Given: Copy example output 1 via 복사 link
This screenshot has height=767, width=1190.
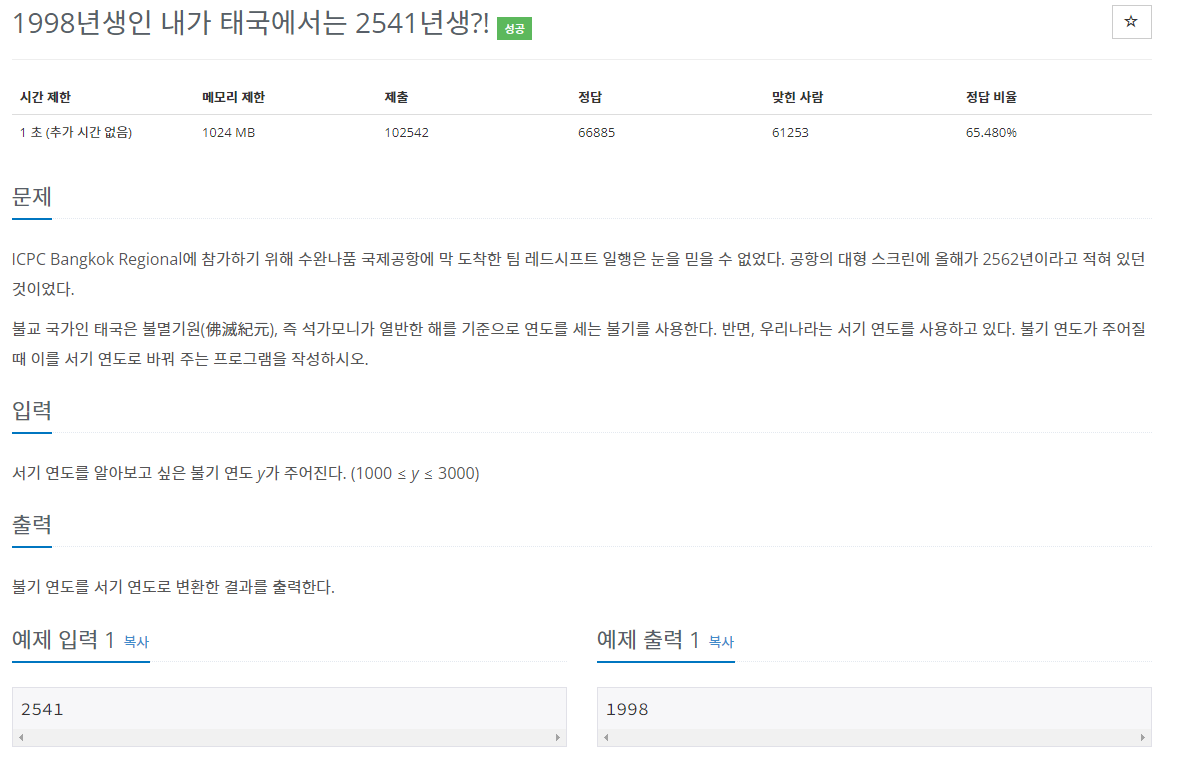Looking at the screenshot, I should 721,642.
